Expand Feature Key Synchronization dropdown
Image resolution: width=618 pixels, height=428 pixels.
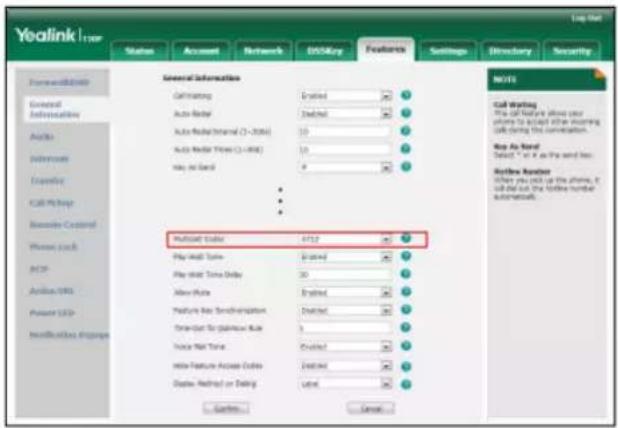click(387, 311)
